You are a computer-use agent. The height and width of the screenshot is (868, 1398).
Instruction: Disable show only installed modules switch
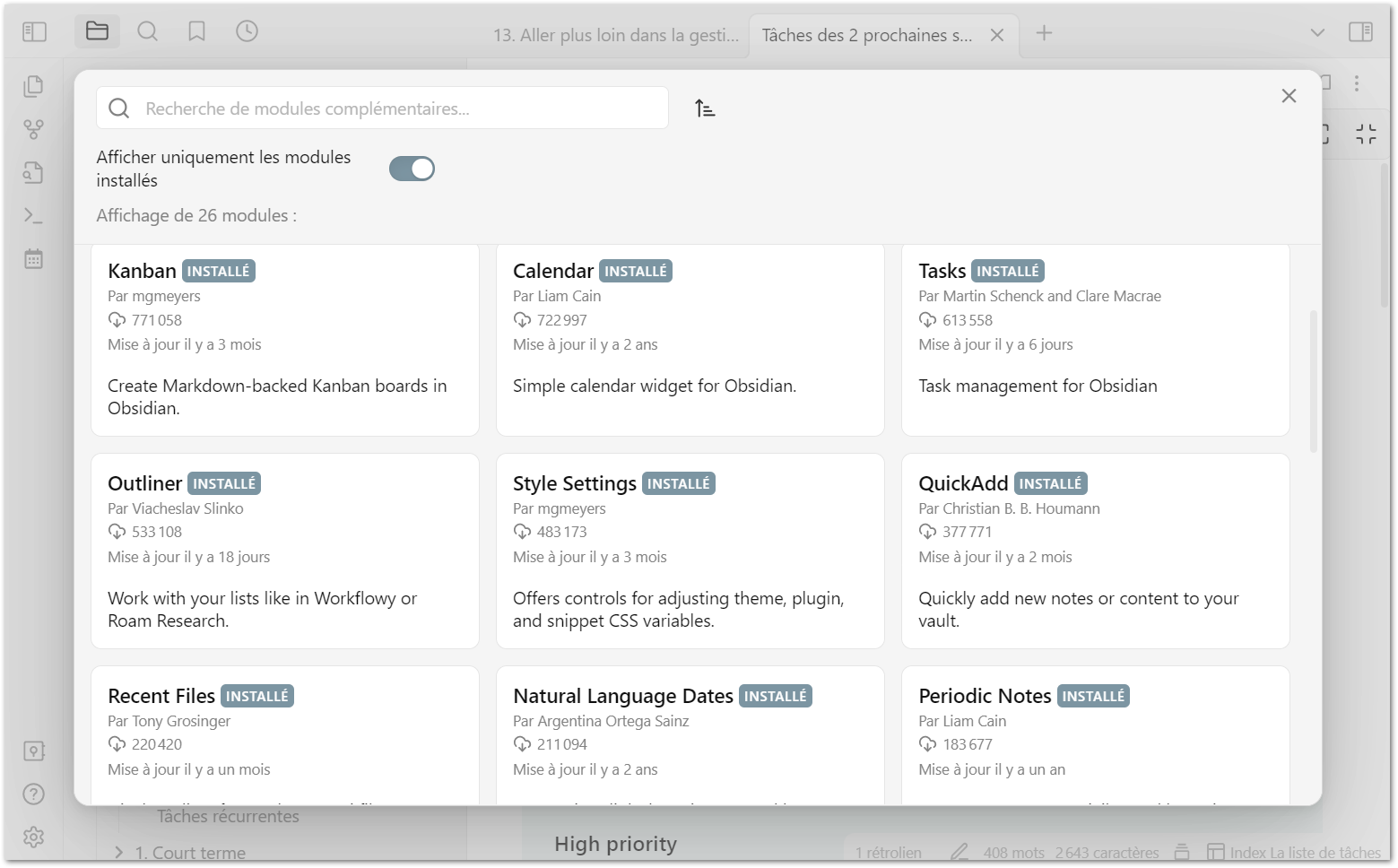[412, 169]
